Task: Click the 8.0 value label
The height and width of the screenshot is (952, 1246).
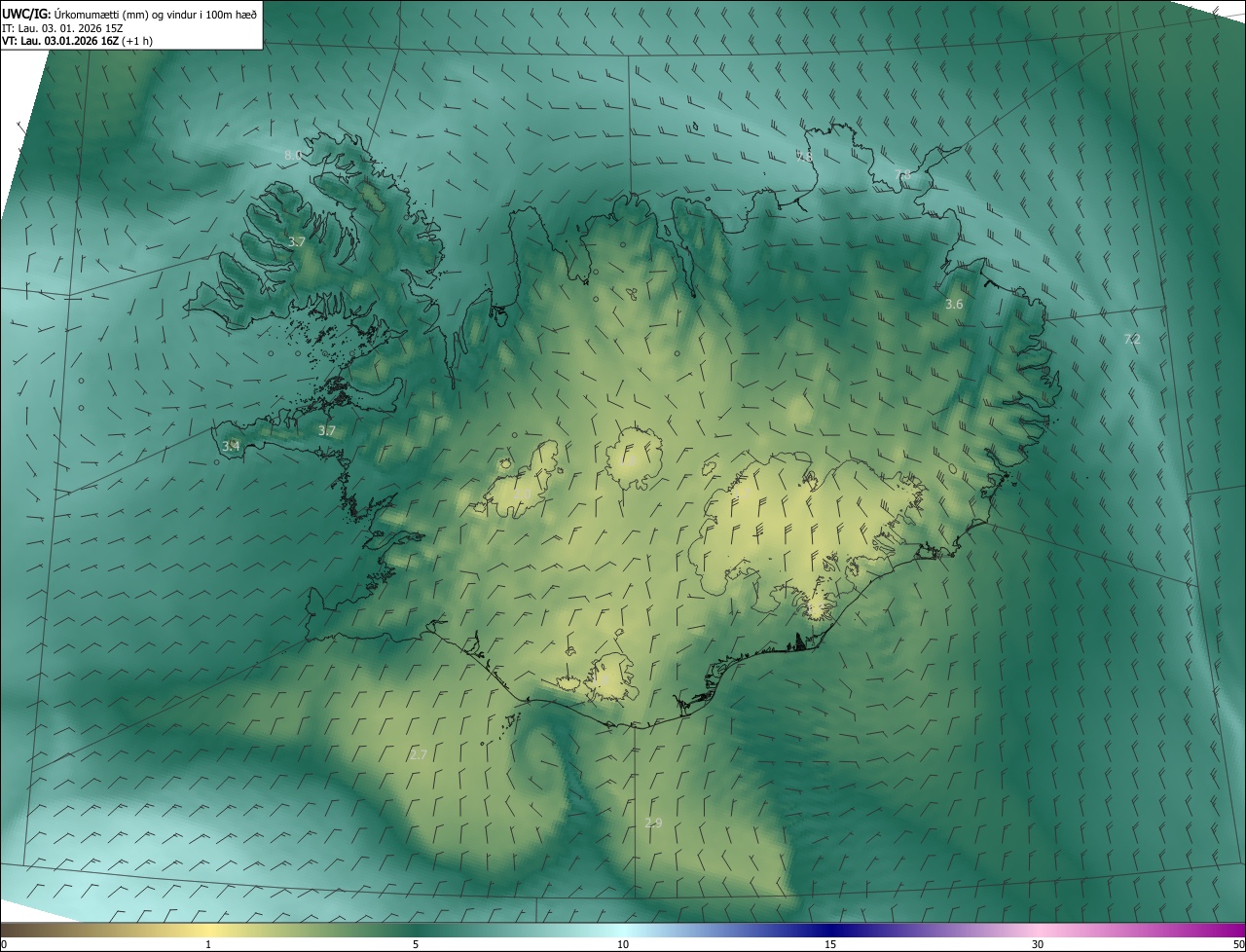Action: click(x=293, y=155)
